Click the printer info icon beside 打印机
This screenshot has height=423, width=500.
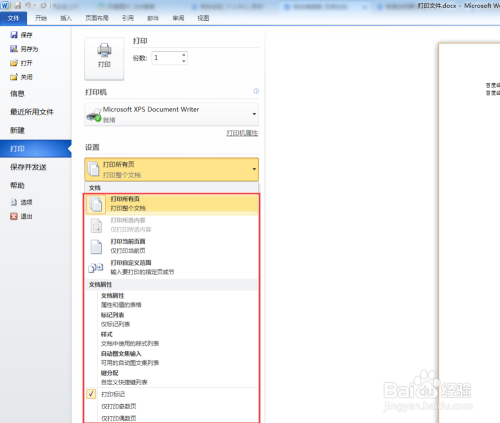point(256,91)
